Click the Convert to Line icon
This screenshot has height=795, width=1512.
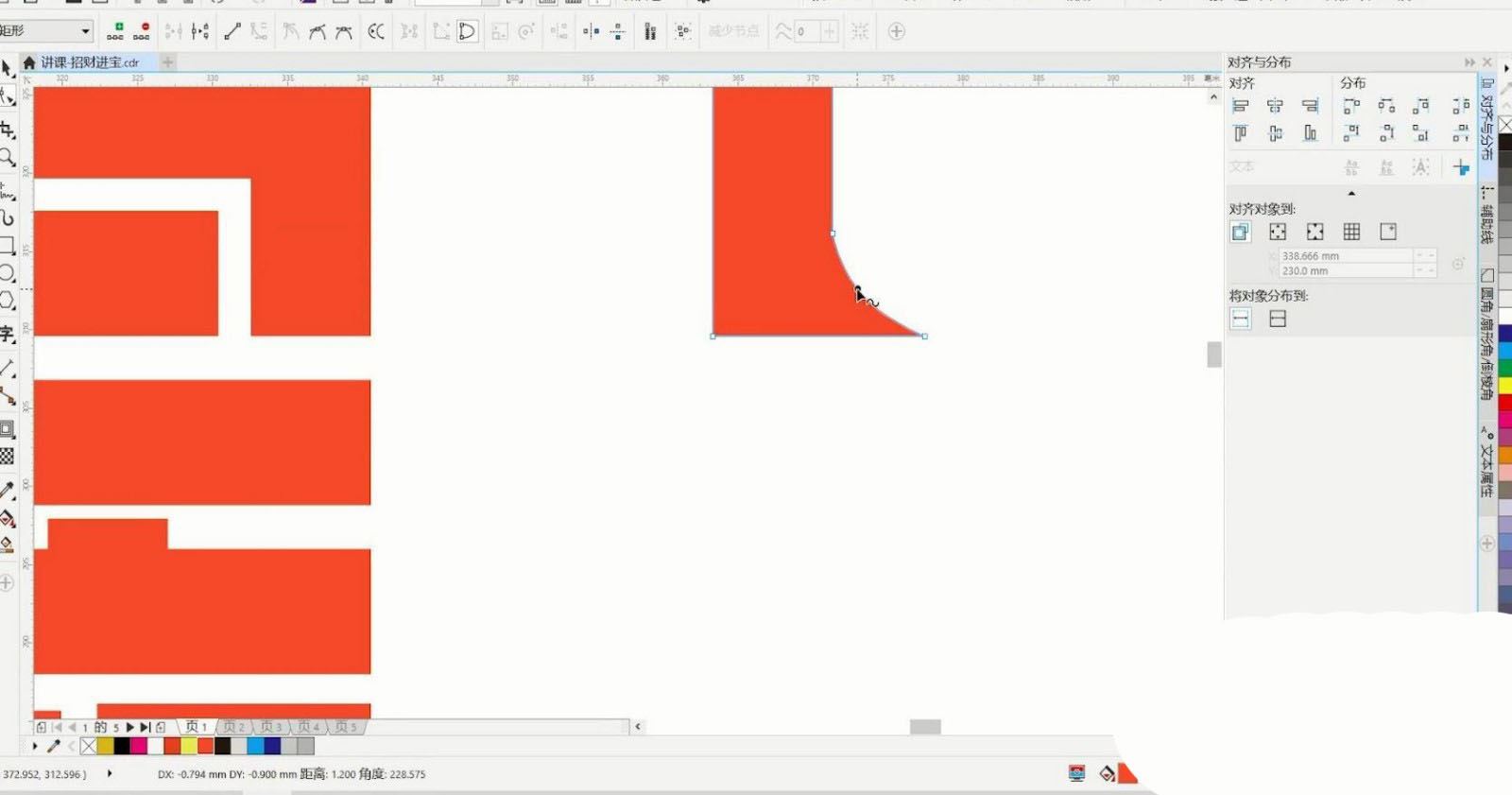click(x=232, y=31)
